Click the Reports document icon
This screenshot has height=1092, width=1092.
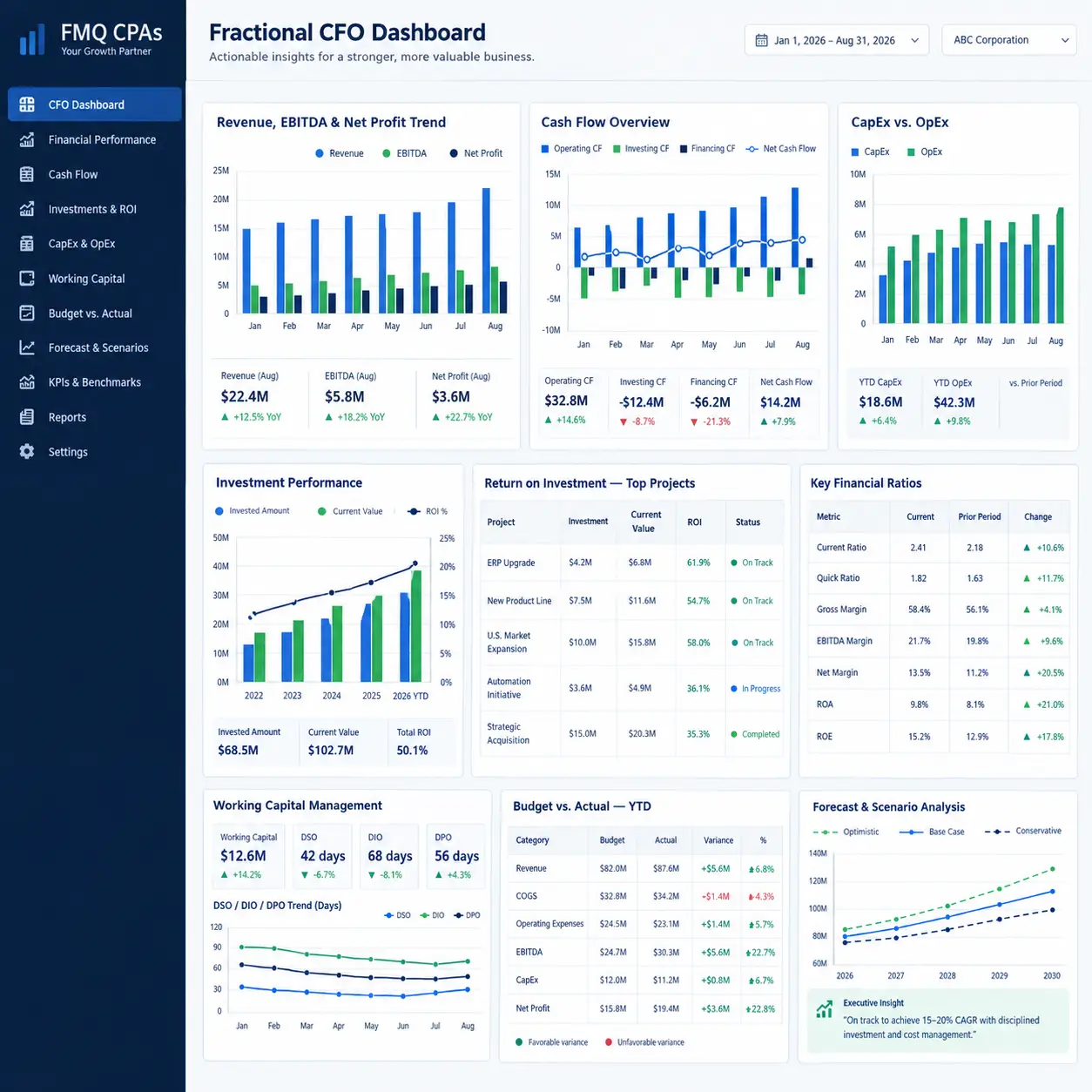pos(27,417)
